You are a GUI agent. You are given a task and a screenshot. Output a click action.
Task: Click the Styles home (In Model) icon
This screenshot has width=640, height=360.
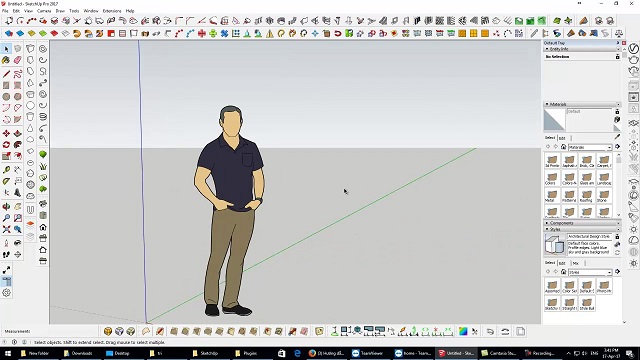563,272
